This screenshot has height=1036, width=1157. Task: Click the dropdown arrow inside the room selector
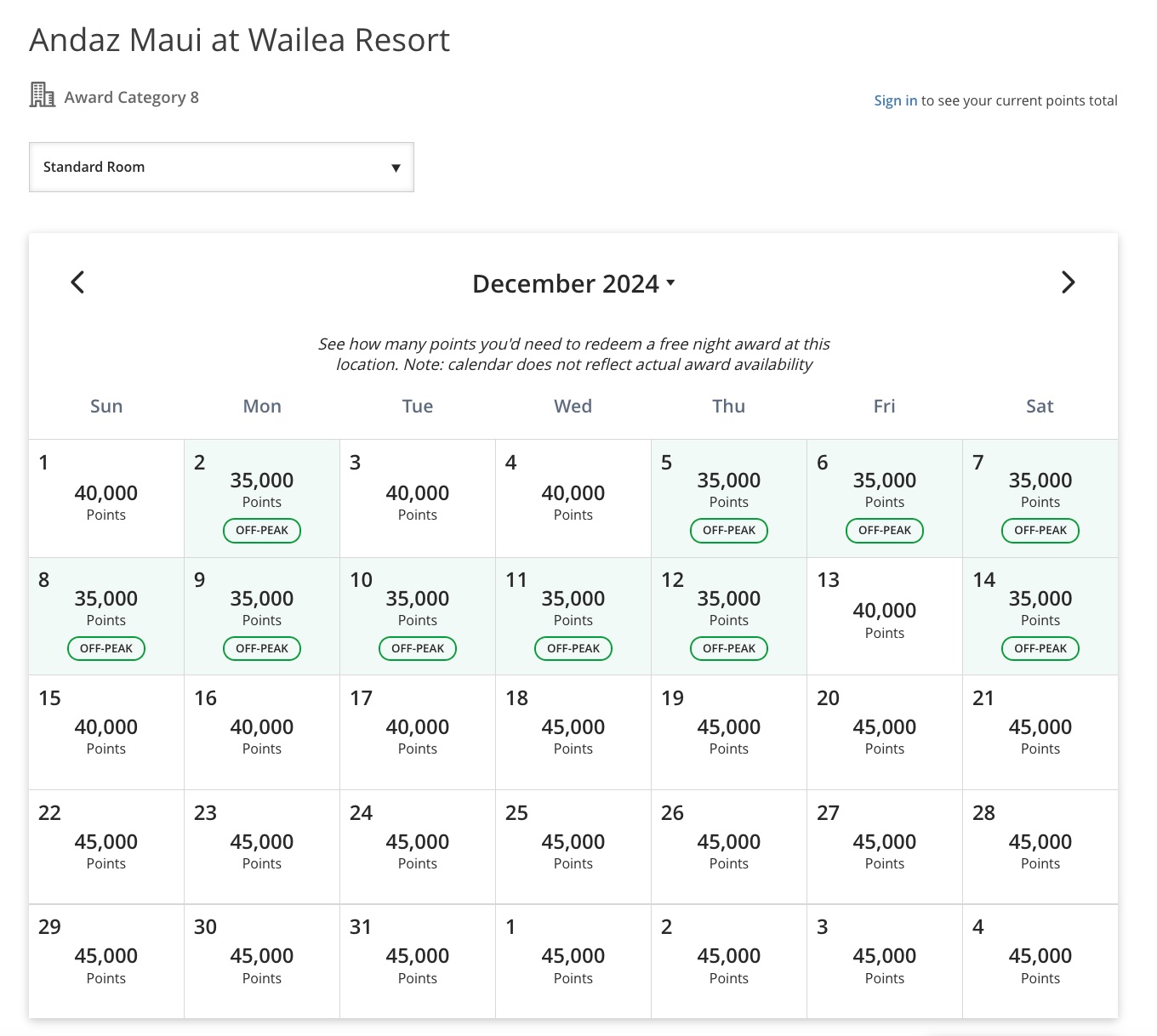[396, 168]
